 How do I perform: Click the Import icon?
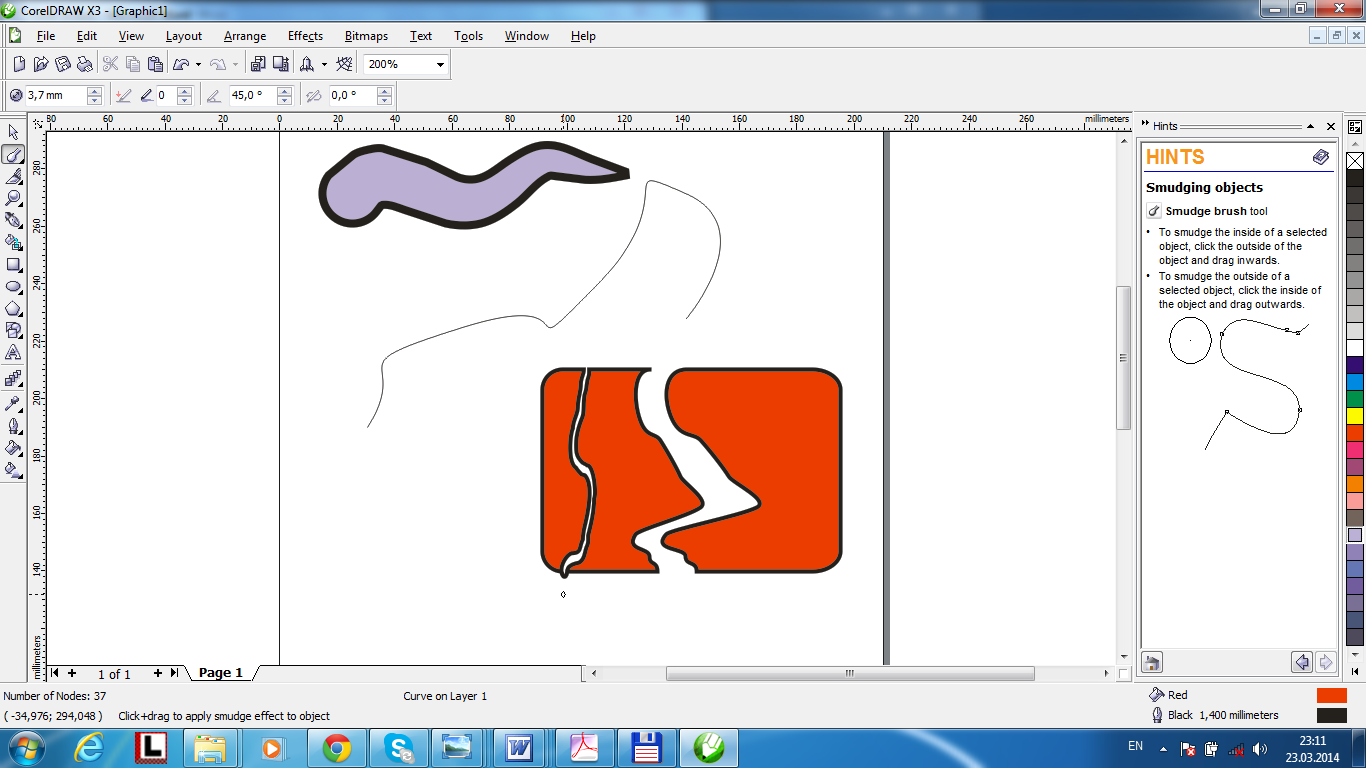[258, 64]
